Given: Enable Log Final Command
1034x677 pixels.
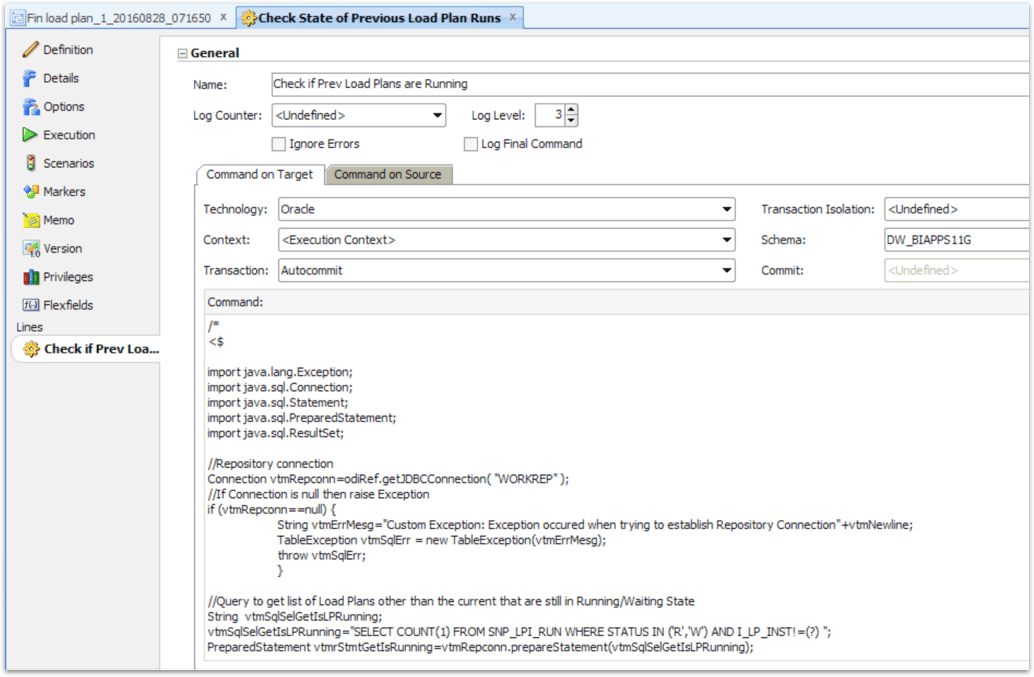Looking at the screenshot, I should click(471, 143).
